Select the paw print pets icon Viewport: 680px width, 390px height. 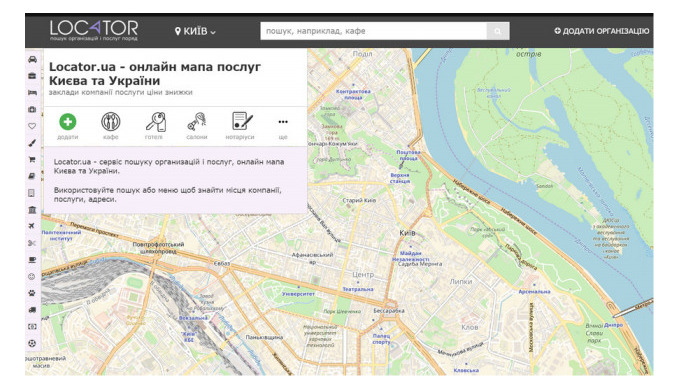click(x=32, y=293)
